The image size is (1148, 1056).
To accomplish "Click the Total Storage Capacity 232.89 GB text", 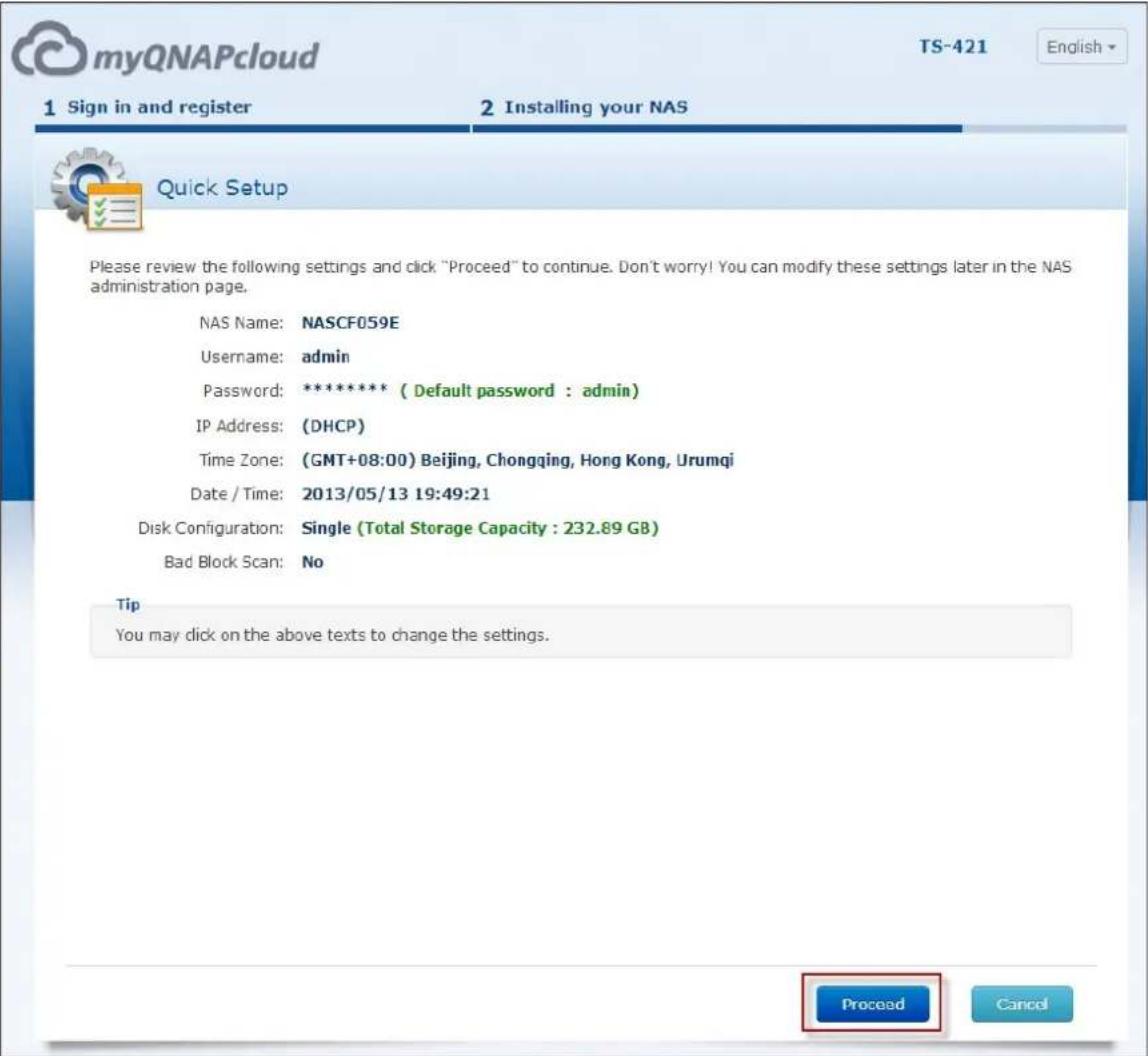I will [x=508, y=529].
